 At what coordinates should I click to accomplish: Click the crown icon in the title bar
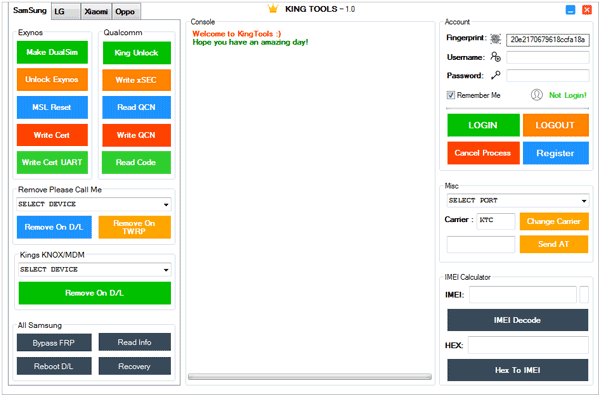(273, 8)
